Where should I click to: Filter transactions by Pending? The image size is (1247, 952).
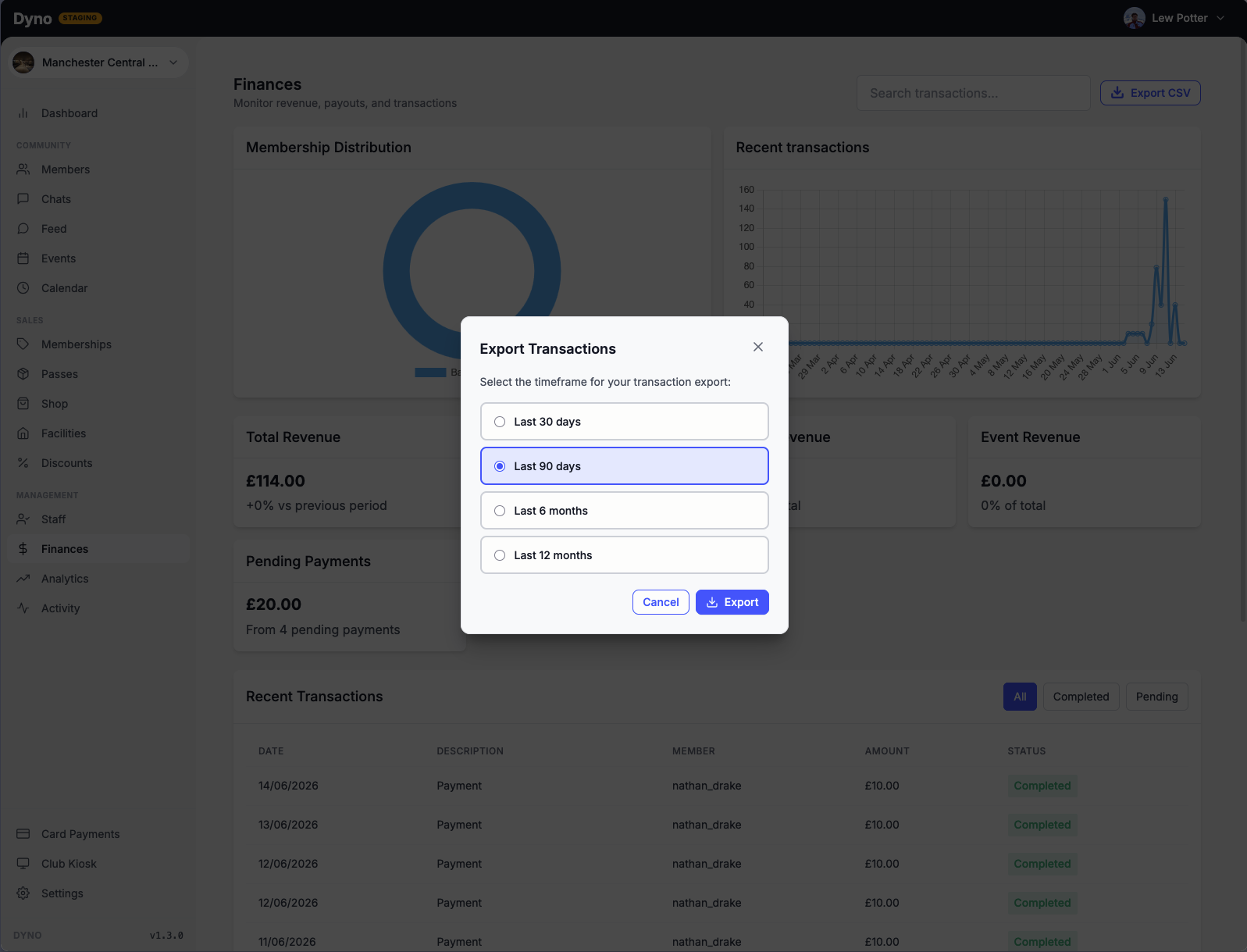coord(1156,697)
